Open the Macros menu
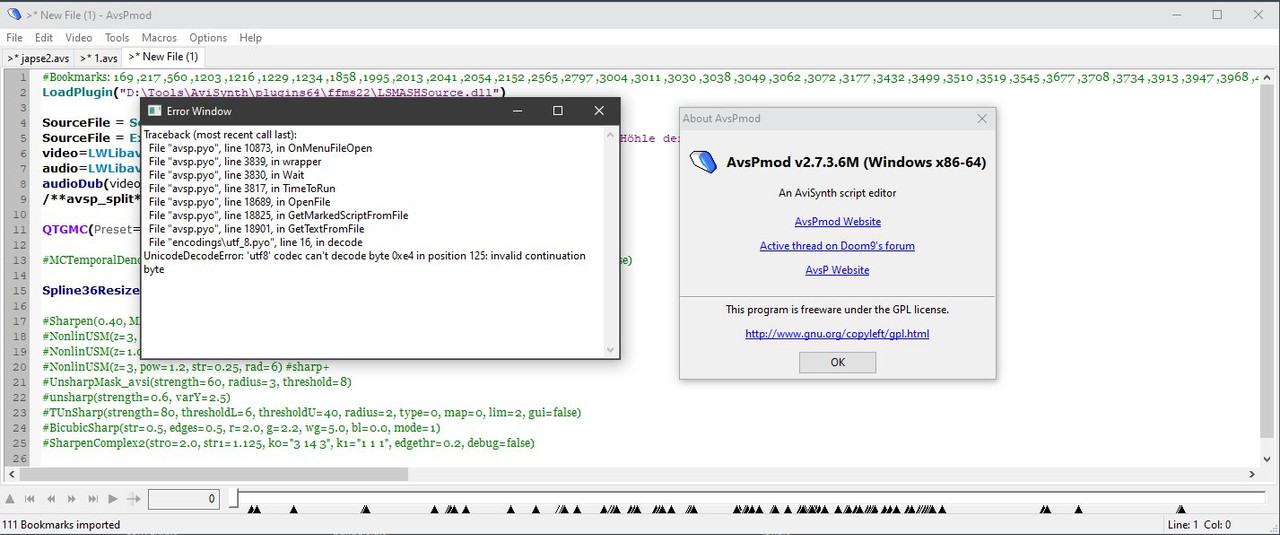The height and width of the screenshot is (535, 1280). [159, 38]
